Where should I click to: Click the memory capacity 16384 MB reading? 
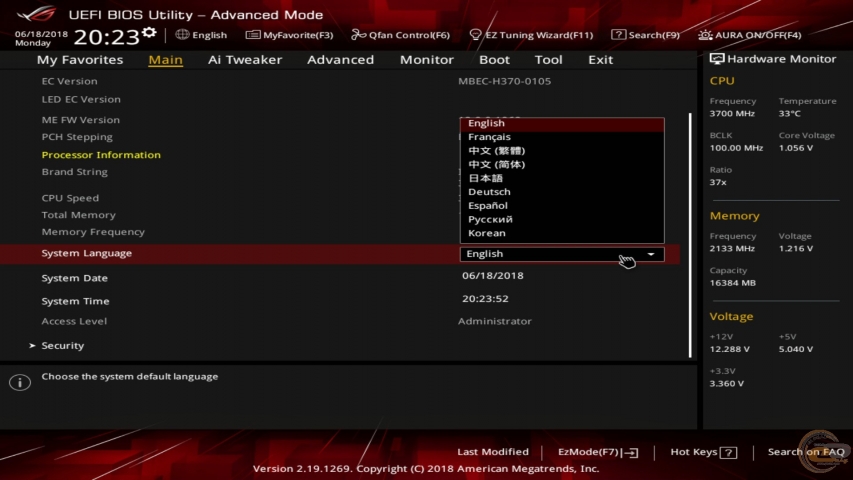pyautogui.click(x=732, y=283)
